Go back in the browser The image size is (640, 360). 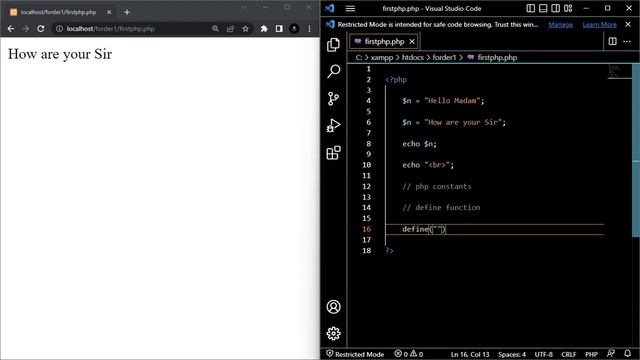coord(11,29)
